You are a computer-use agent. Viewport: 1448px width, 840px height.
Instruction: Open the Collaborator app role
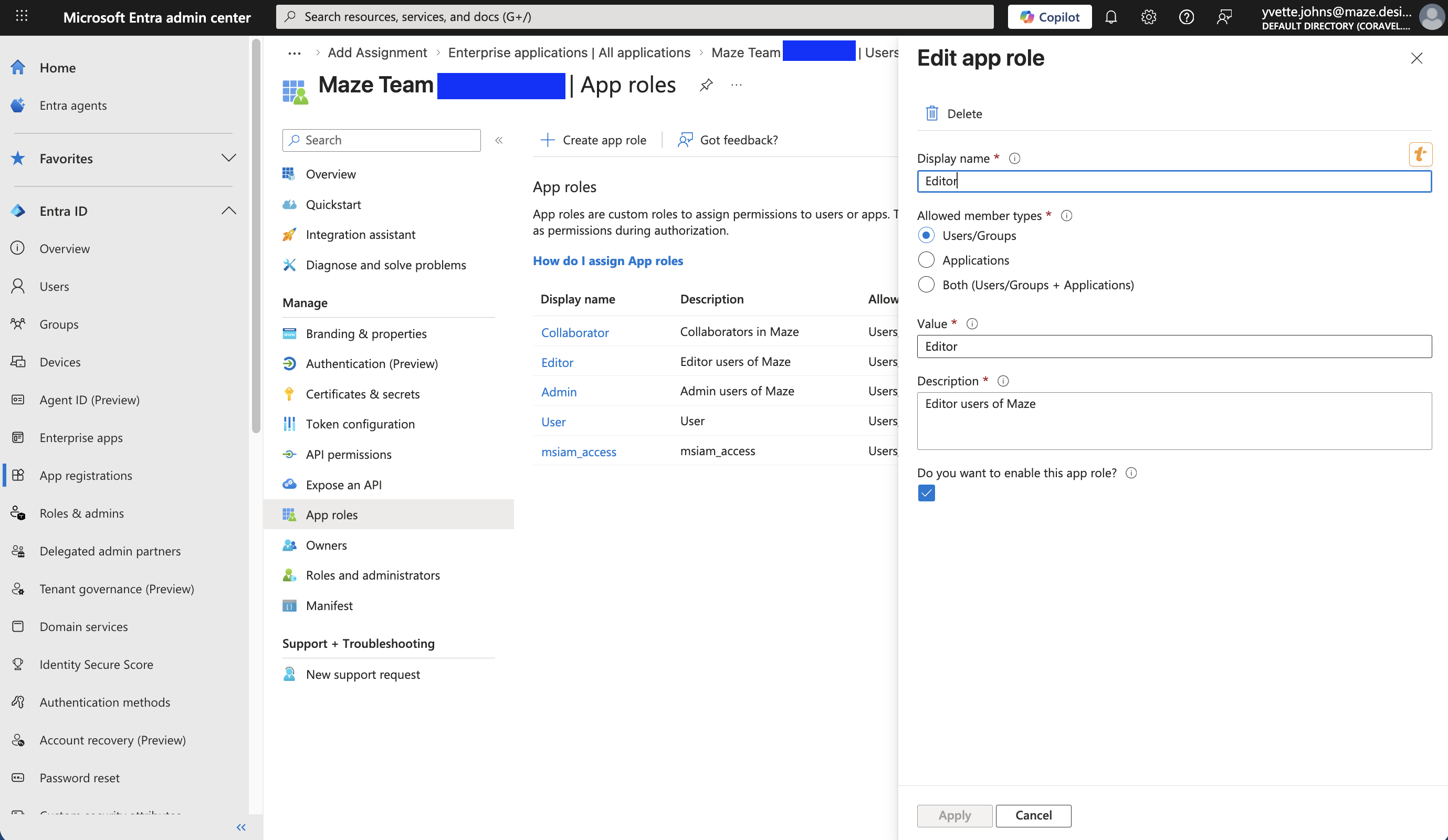[x=574, y=333]
